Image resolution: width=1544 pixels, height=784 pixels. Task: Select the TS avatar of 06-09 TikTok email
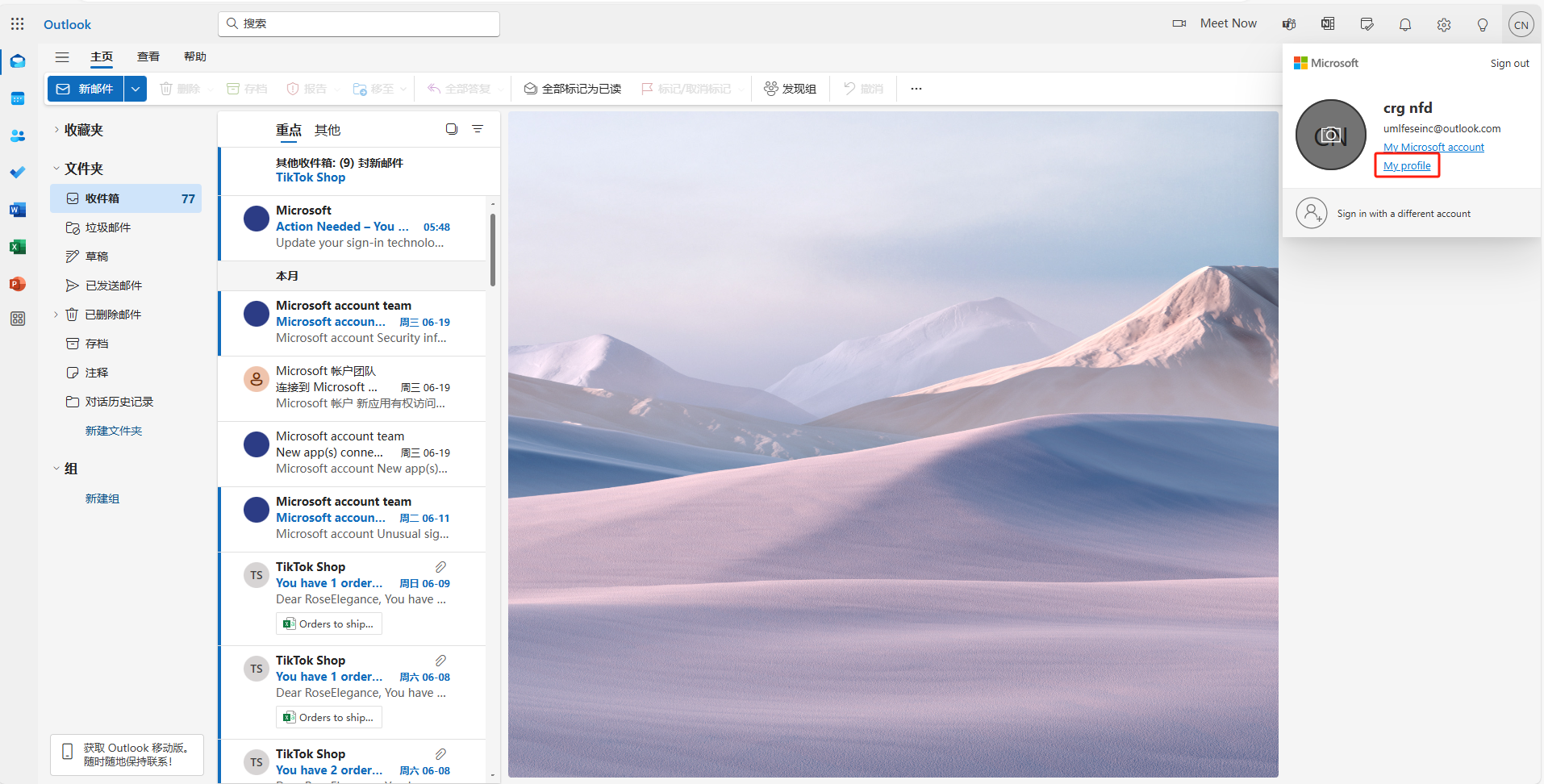(257, 575)
